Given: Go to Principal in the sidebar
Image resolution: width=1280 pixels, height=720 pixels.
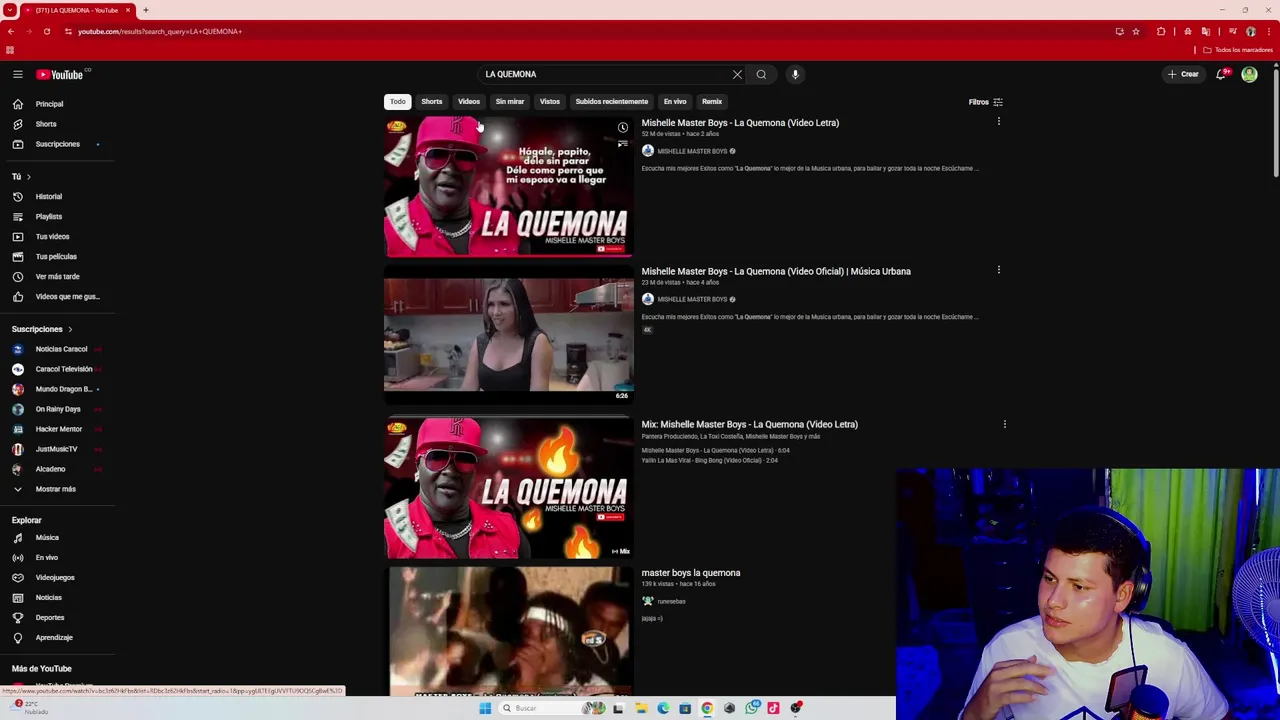Looking at the screenshot, I should click(58, 104).
